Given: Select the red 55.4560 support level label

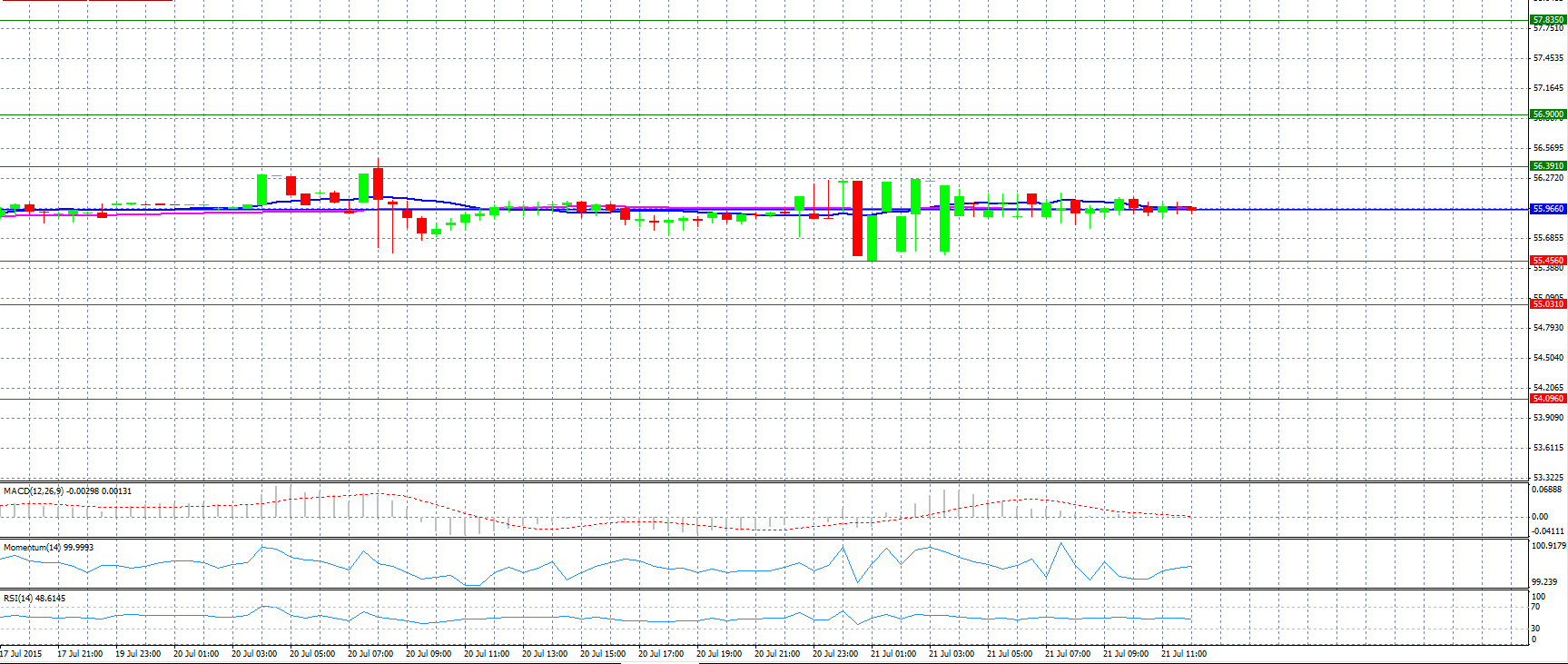Looking at the screenshot, I should tap(1548, 260).
